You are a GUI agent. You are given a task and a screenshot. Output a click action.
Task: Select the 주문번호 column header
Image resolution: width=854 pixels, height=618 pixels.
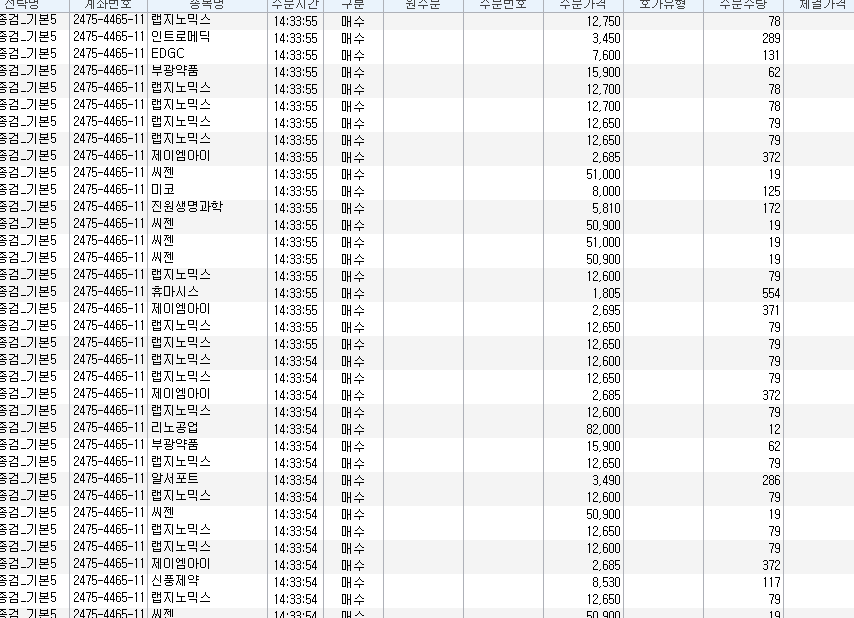point(502,5)
